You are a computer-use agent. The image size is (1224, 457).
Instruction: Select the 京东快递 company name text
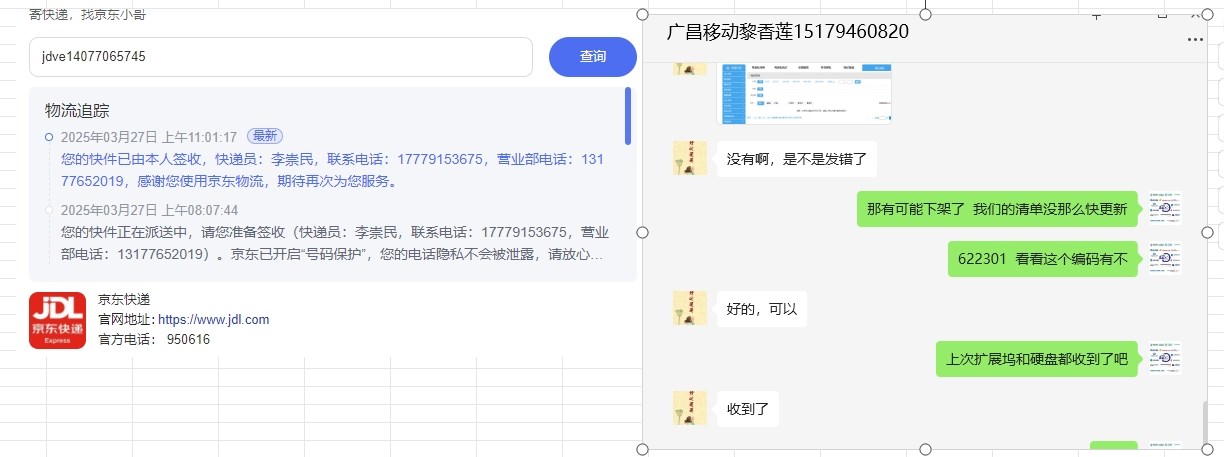point(123,299)
